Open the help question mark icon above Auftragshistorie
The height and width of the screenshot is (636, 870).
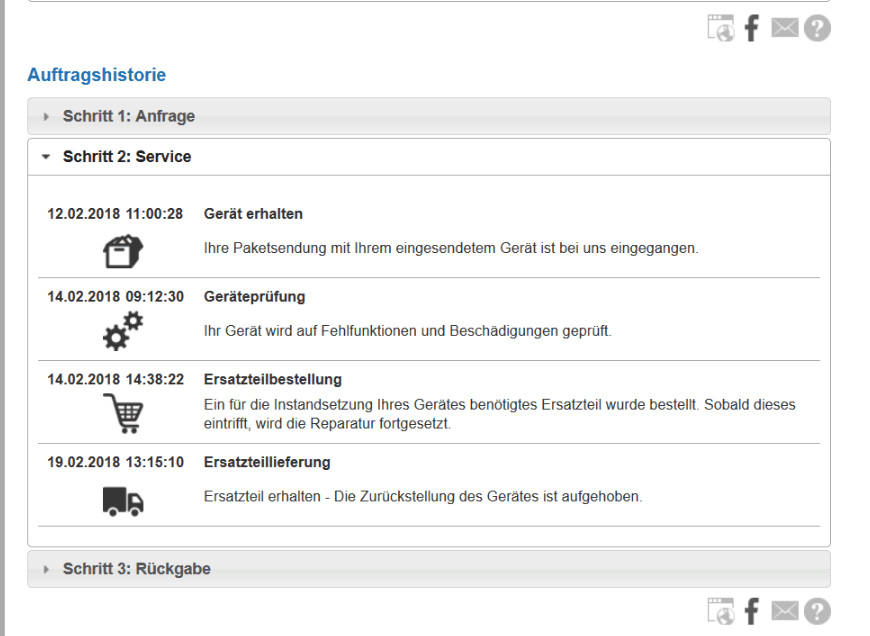[x=817, y=29]
